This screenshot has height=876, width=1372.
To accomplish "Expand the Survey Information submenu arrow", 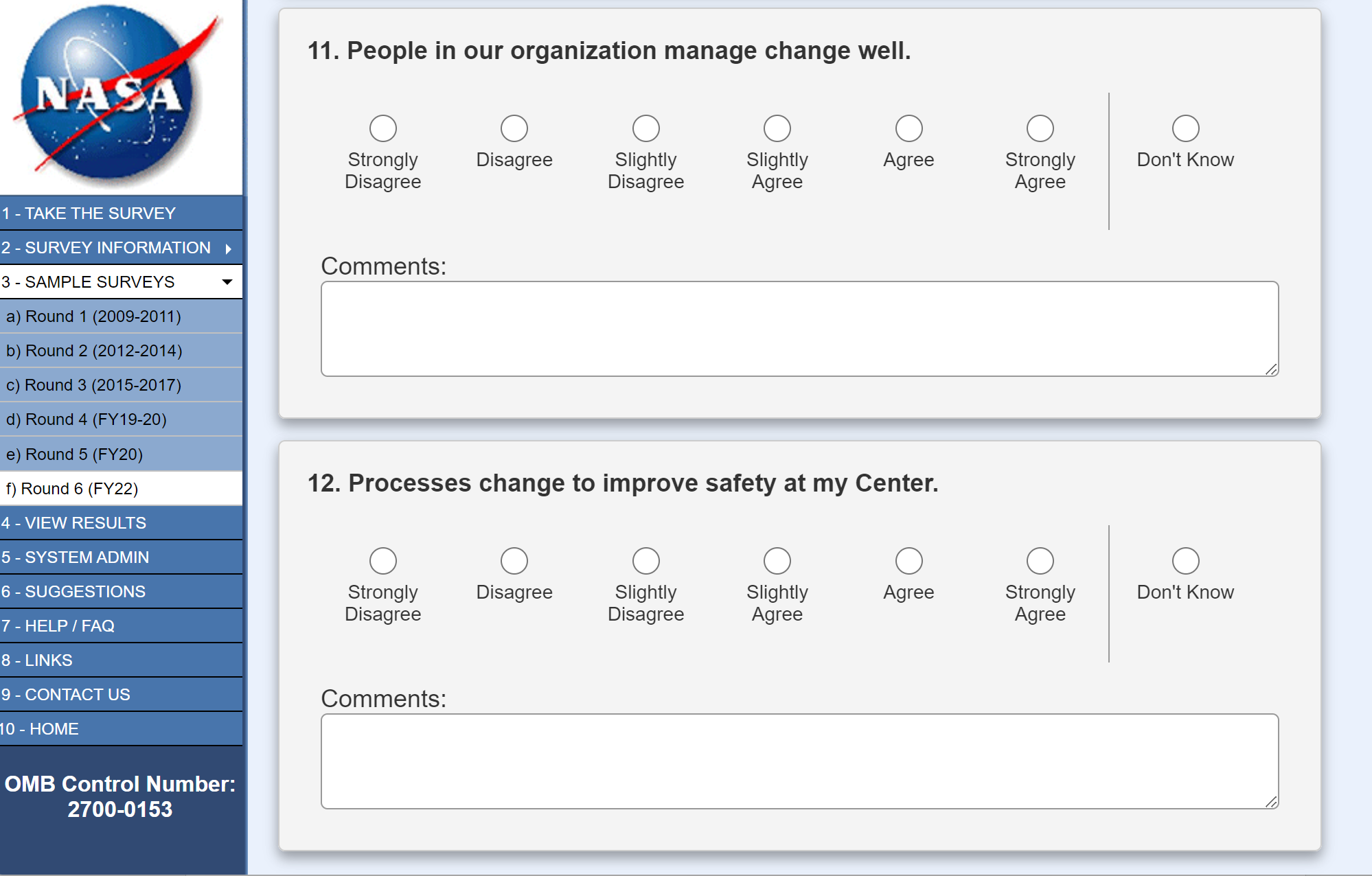I will (x=228, y=249).
